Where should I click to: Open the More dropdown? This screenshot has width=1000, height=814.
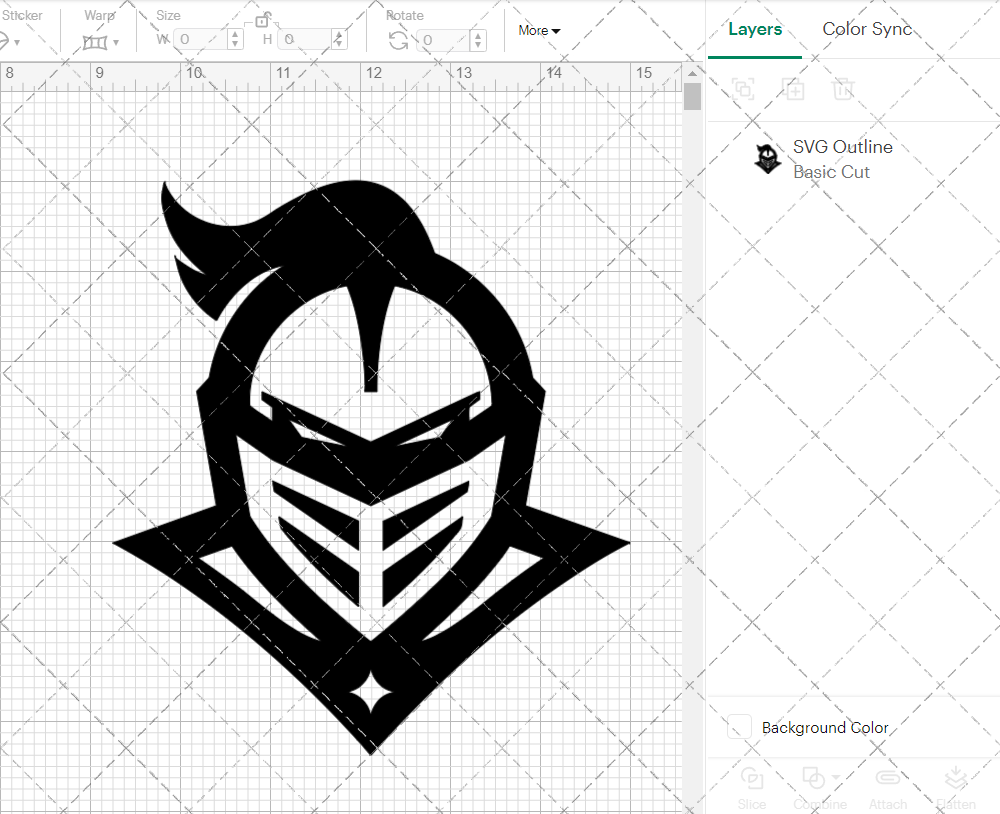[538, 30]
